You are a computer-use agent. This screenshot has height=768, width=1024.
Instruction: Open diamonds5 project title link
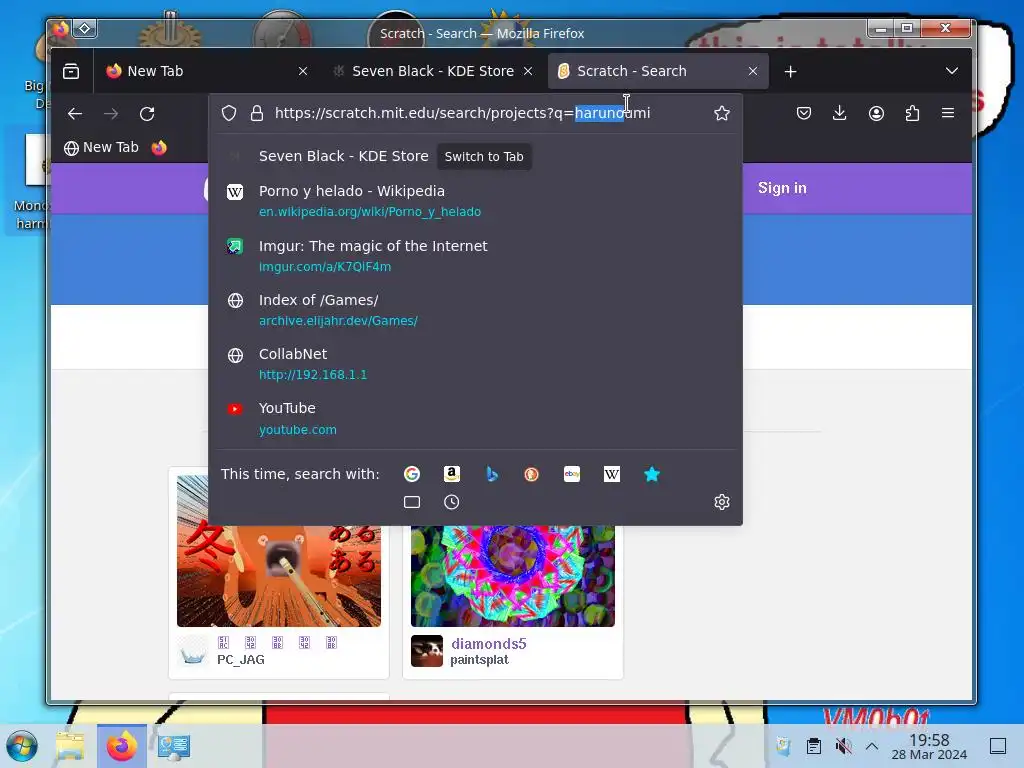(488, 644)
